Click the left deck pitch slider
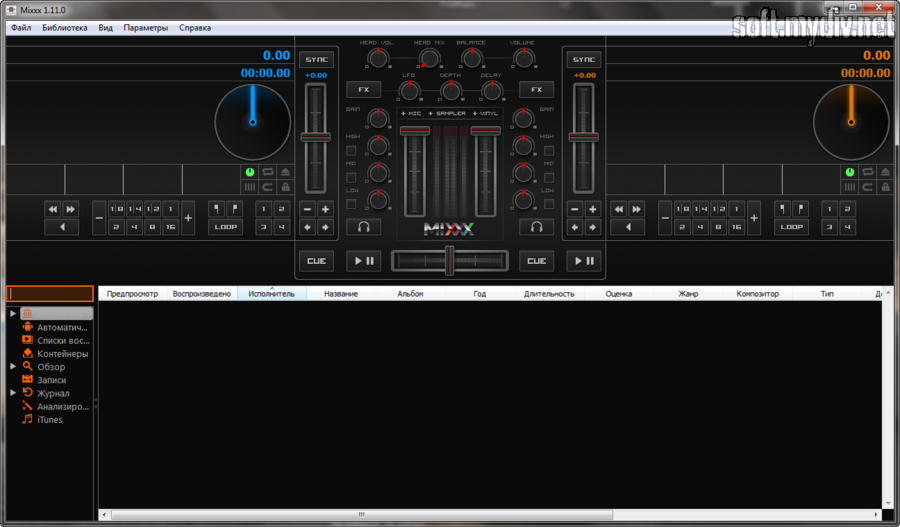Screen dimensions: 900x527 click(x=316, y=138)
